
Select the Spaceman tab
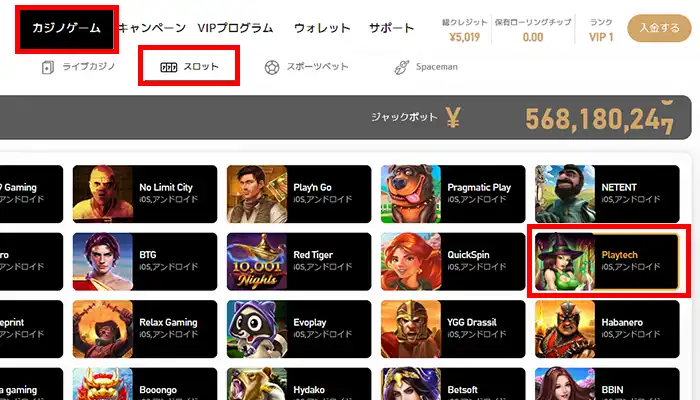(426, 67)
